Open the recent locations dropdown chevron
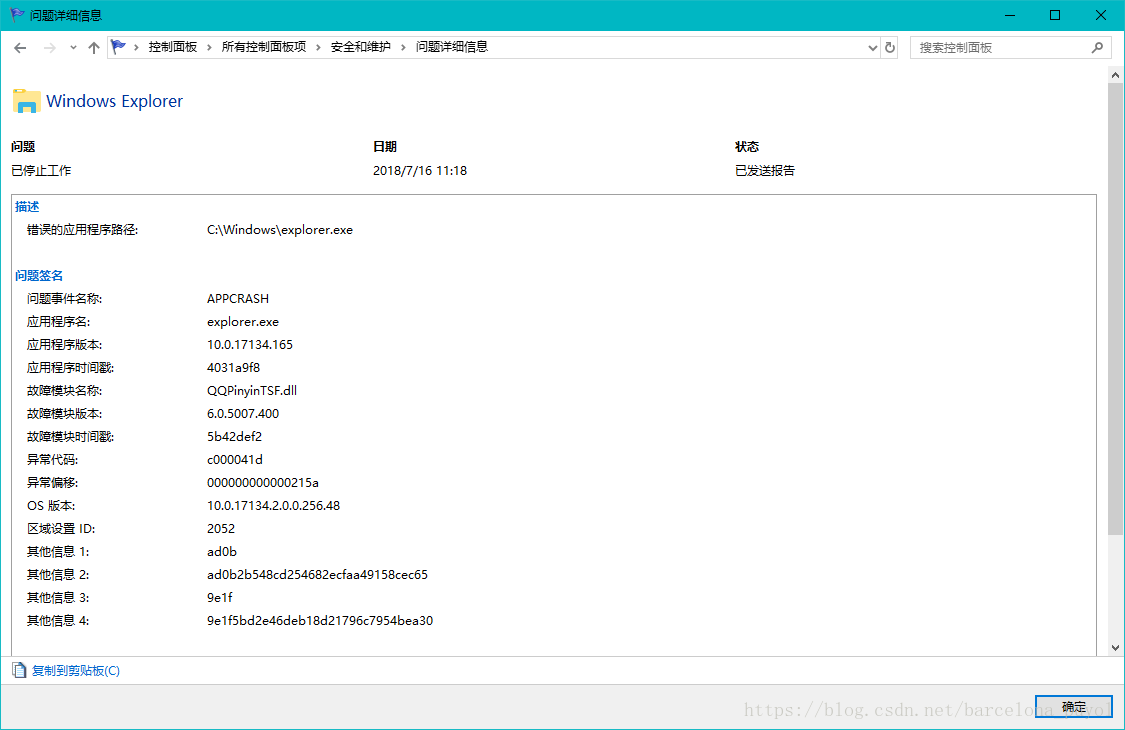The image size is (1125, 730). coord(73,47)
